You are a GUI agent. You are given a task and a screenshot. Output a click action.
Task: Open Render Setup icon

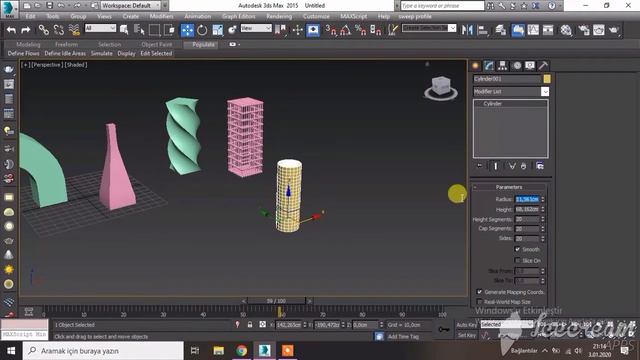584,30
